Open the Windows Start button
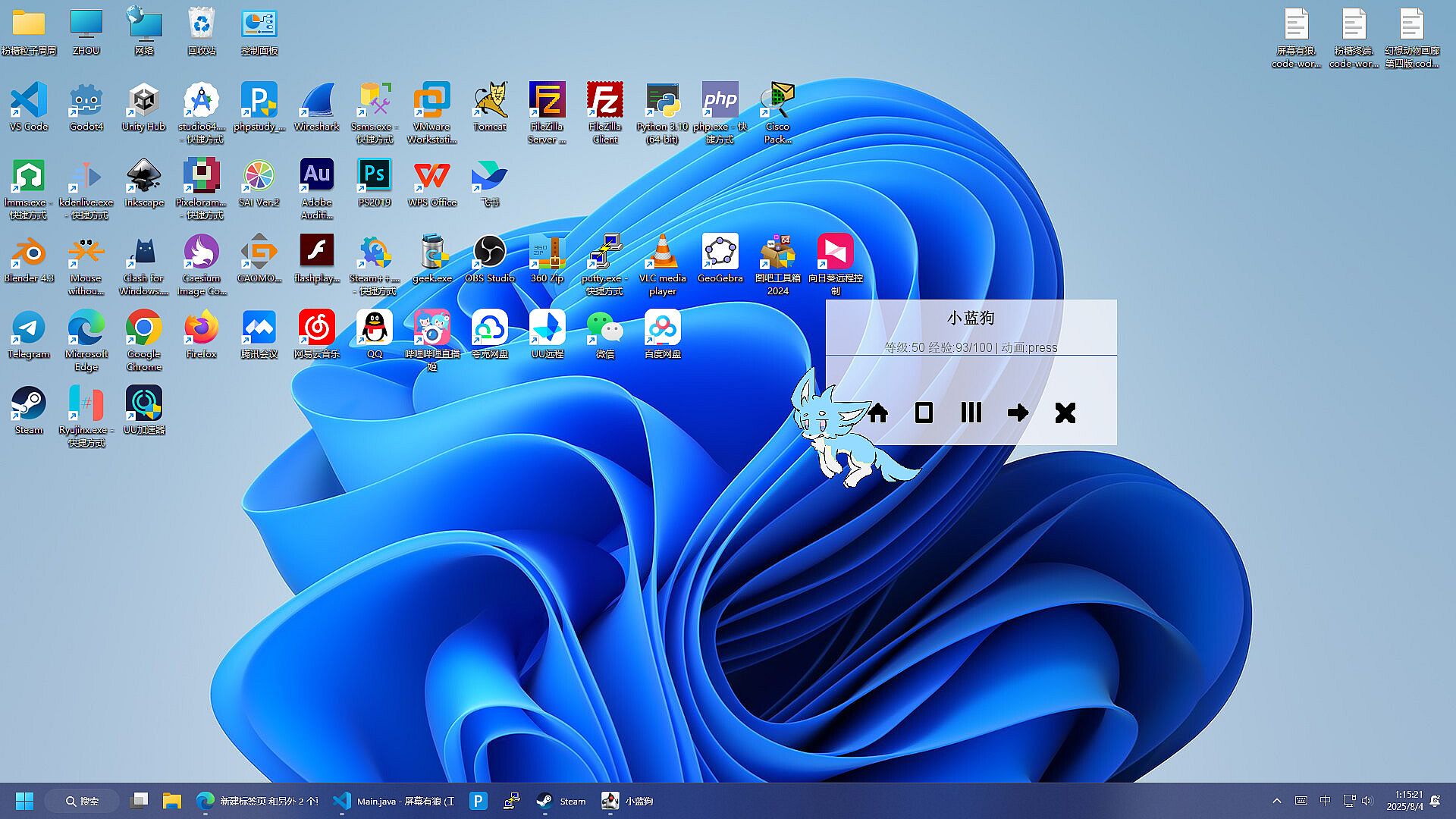 24,801
